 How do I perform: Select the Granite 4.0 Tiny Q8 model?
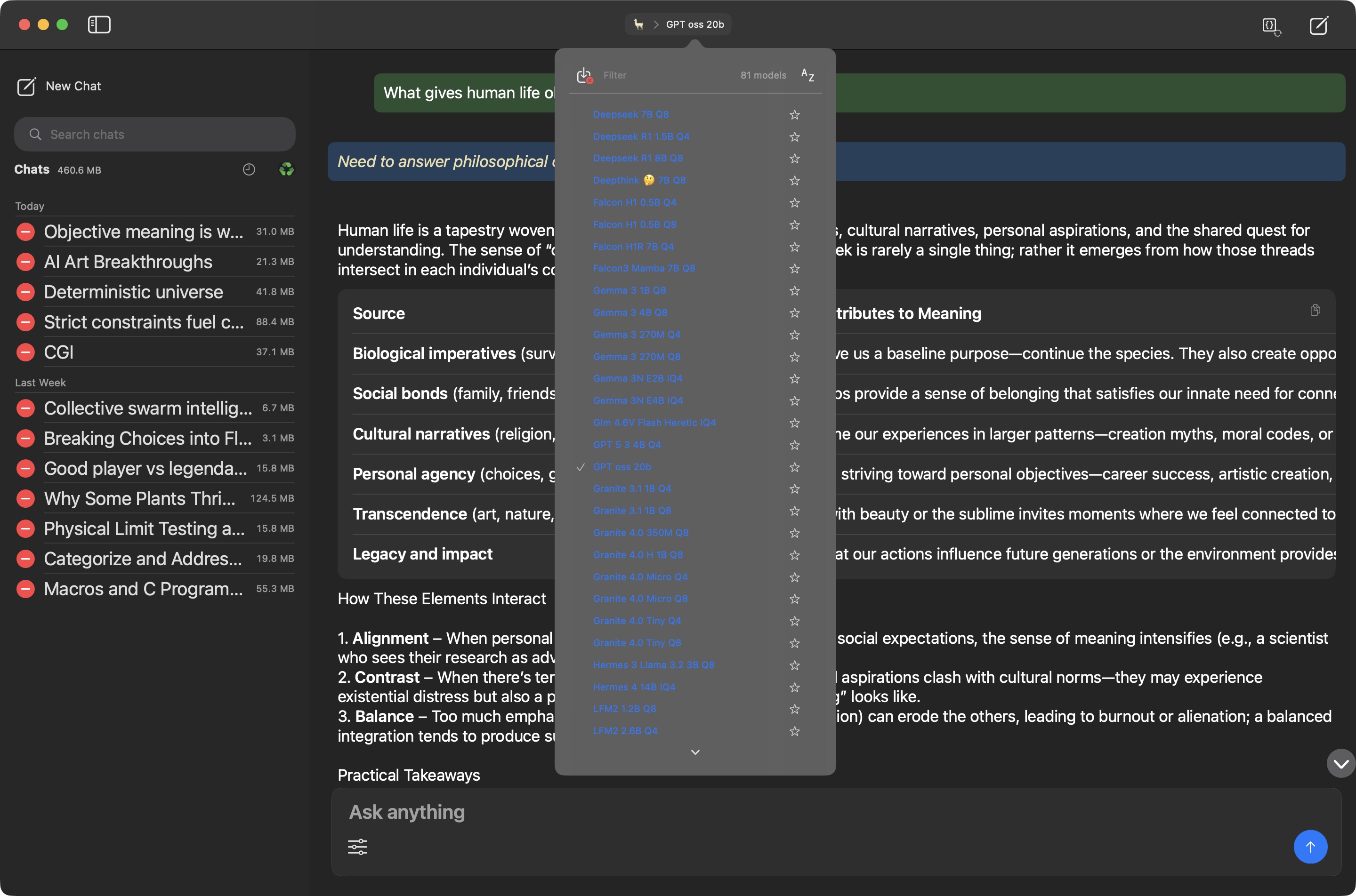pyautogui.click(x=637, y=643)
